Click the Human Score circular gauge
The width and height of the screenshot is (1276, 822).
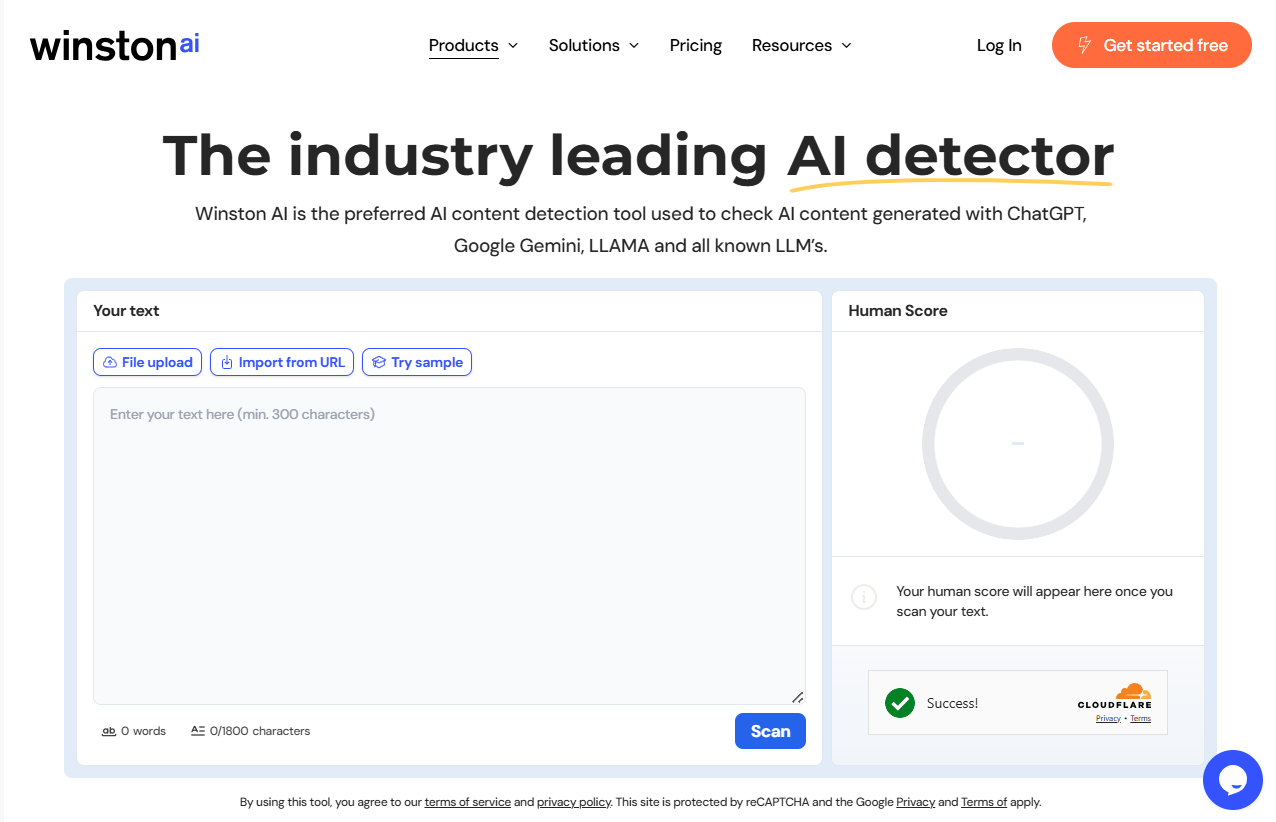coord(1018,444)
